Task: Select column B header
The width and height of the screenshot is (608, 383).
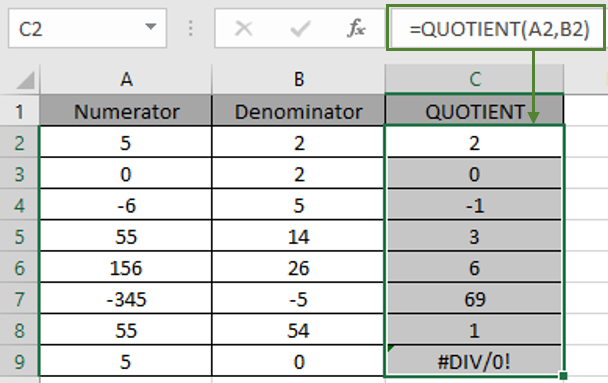Action: [299, 79]
